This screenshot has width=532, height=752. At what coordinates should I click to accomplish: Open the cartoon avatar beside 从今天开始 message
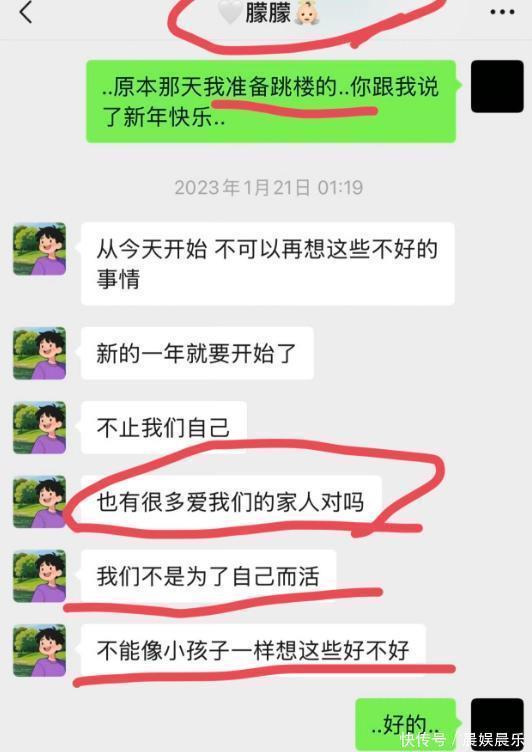click(x=39, y=249)
